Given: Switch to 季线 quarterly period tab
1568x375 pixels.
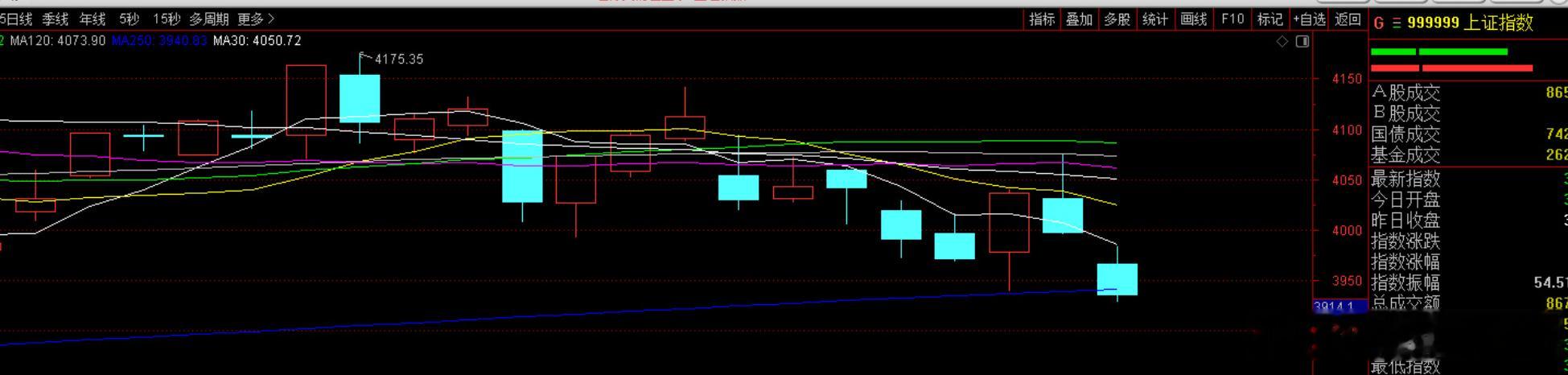Looking at the screenshot, I should click(56, 19).
